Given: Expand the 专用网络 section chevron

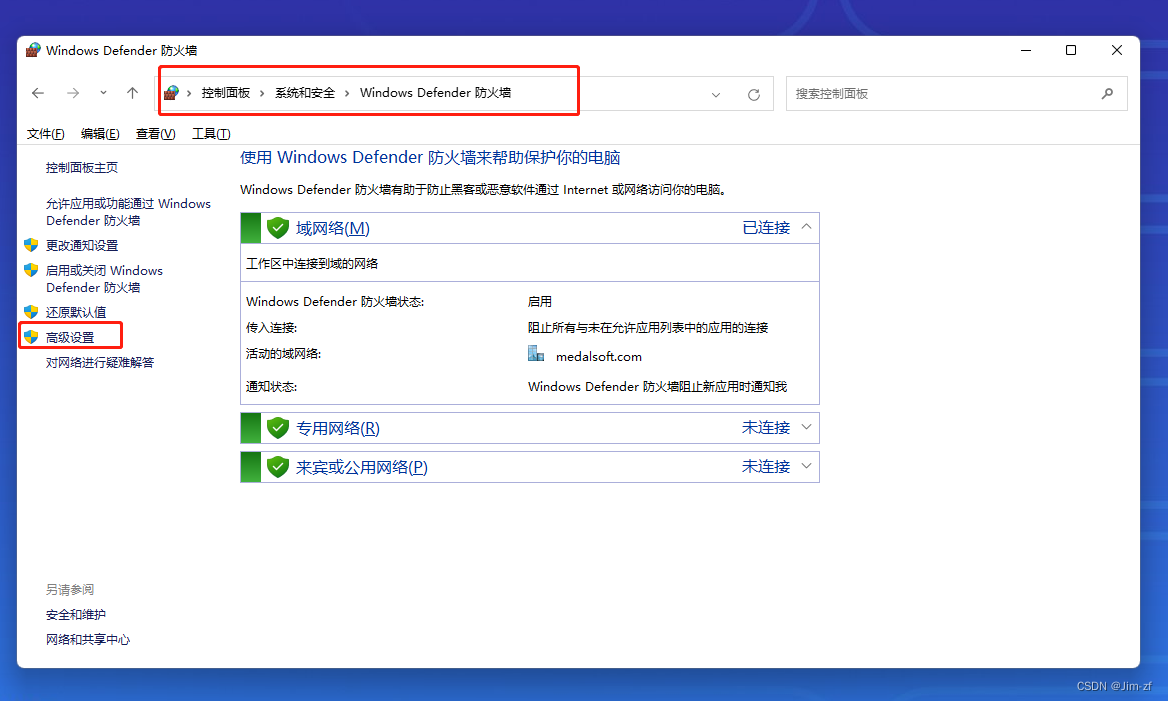Looking at the screenshot, I should click(x=806, y=428).
